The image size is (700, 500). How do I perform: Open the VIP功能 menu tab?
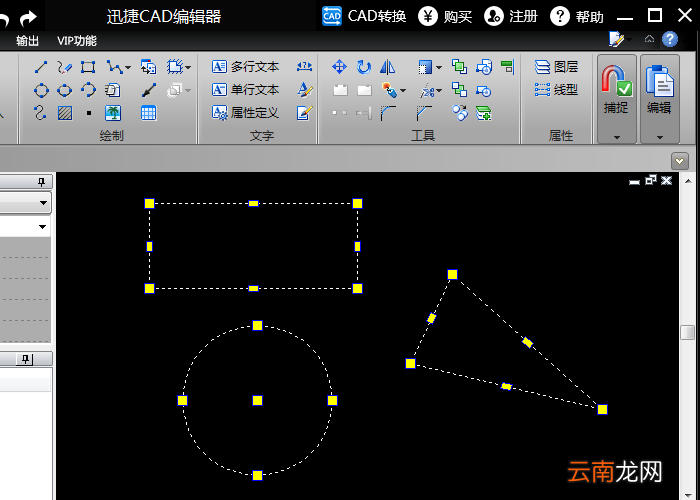point(77,41)
